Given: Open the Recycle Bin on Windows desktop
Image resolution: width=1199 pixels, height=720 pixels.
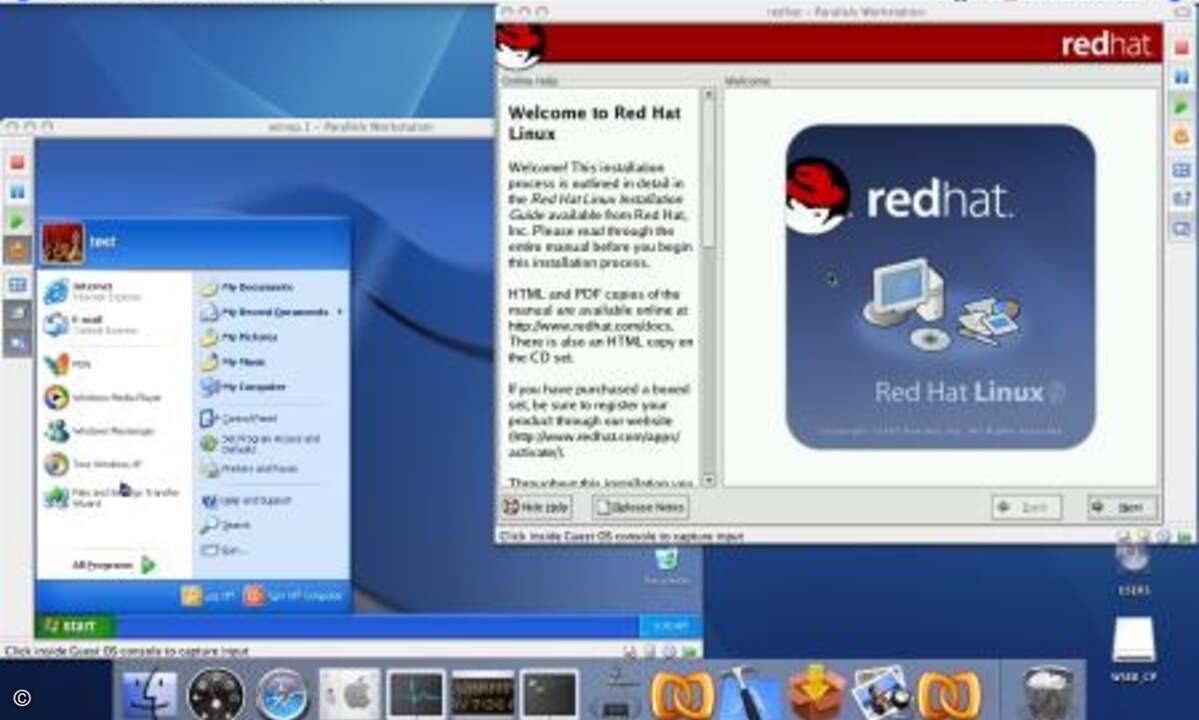Looking at the screenshot, I should 666,566.
